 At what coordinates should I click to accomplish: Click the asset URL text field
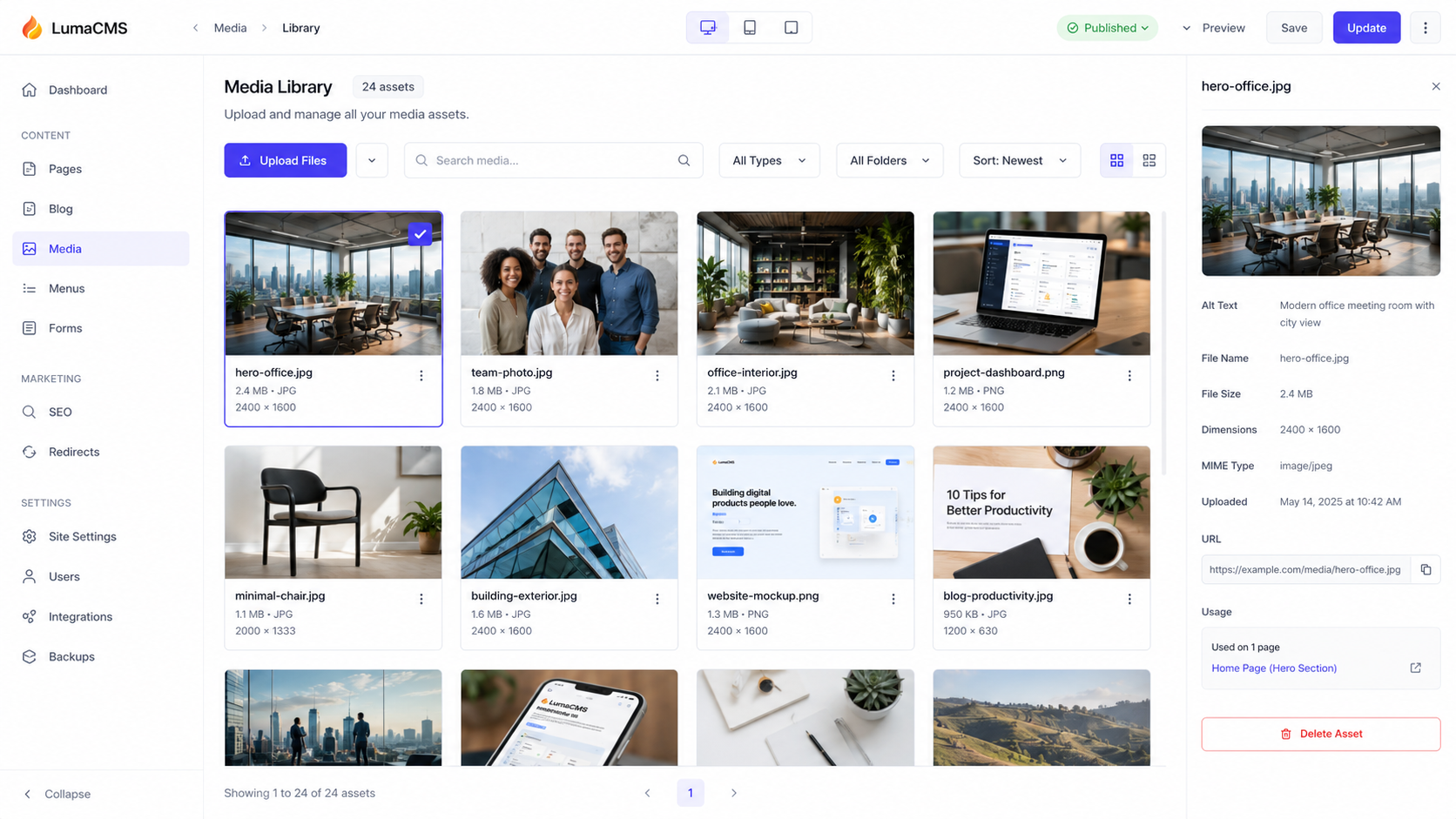(1305, 569)
